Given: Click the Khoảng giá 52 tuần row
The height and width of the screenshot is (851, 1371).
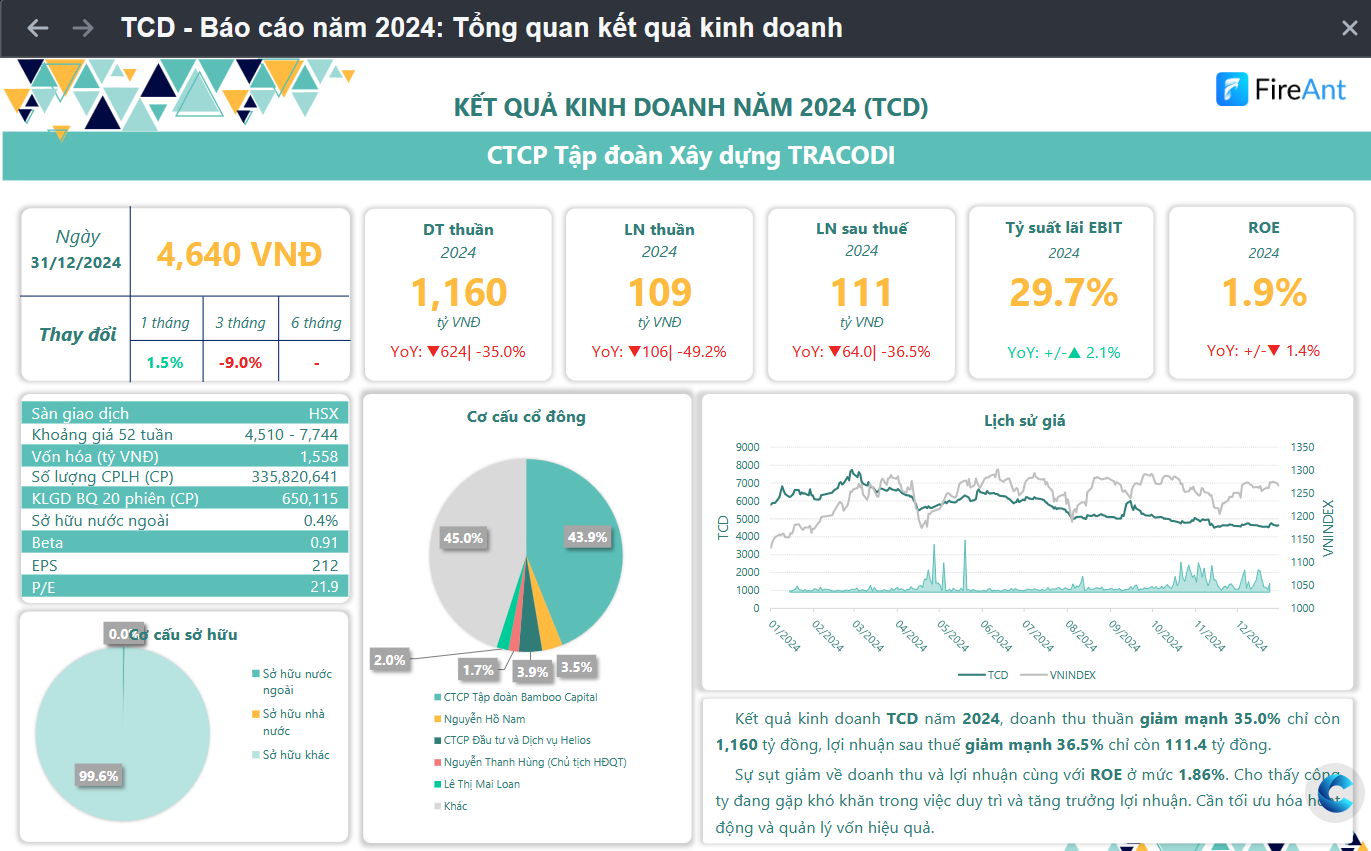Looking at the screenshot, I should tap(185, 434).
